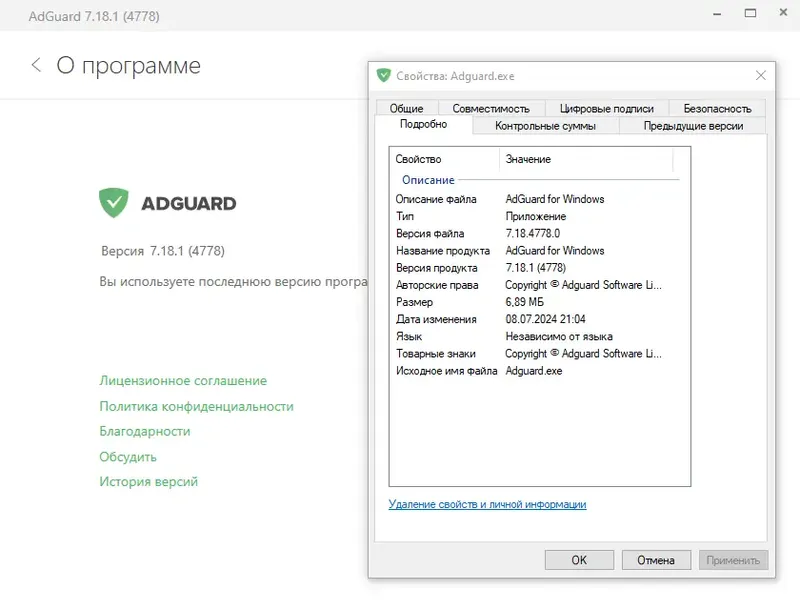The image size is (800, 610).
Task: Close the AdGuard main window
Action: (x=783, y=12)
